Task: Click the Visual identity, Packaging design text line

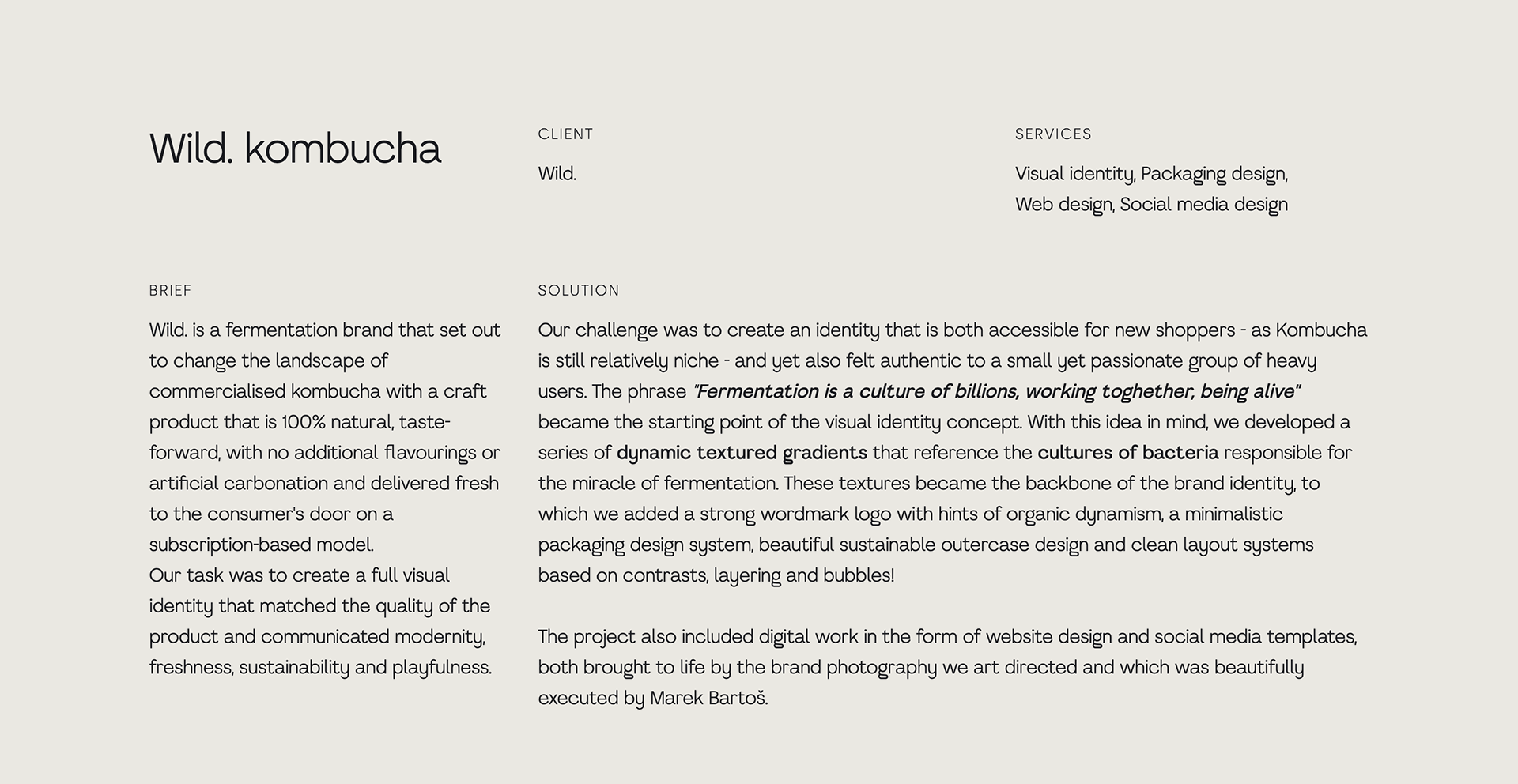Action: 1151,174
